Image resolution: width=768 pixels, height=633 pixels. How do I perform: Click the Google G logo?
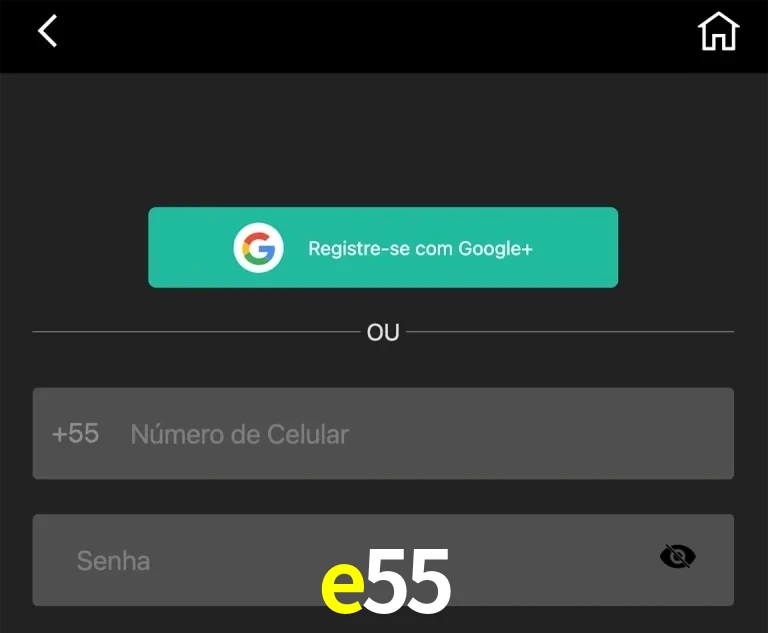(x=258, y=247)
